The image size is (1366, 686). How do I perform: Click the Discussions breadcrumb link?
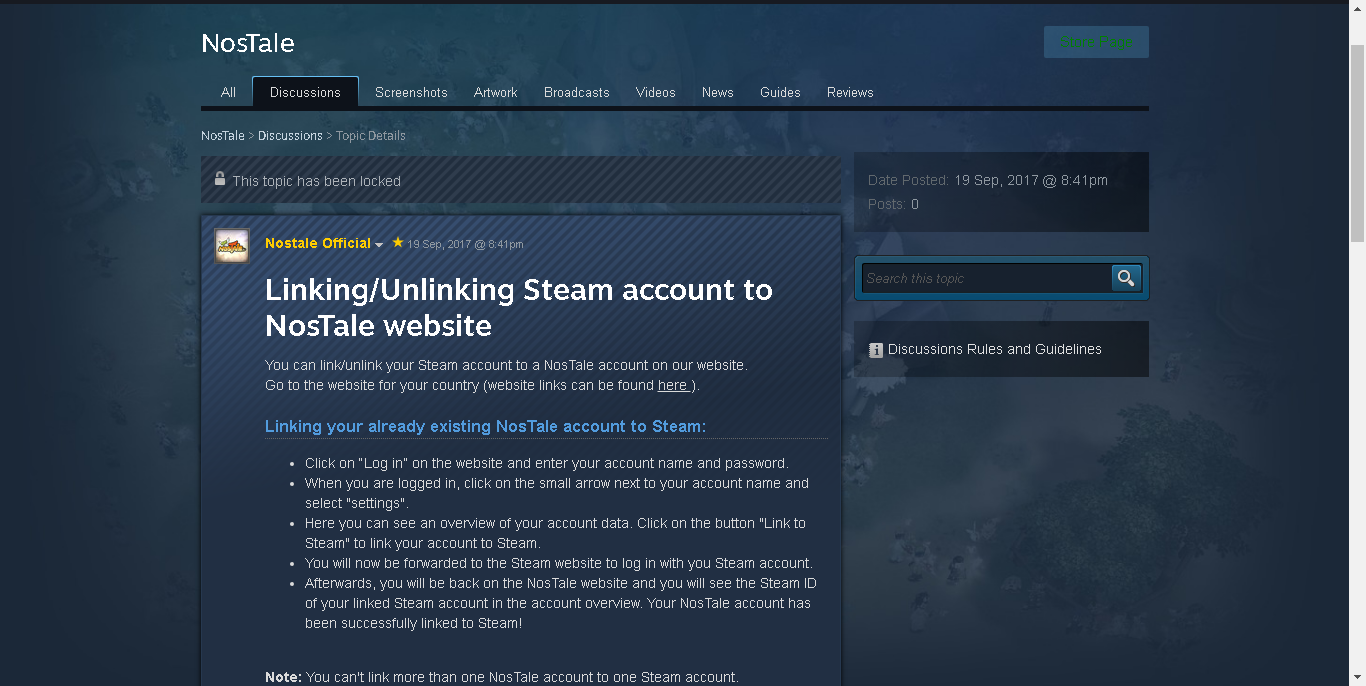pyautogui.click(x=290, y=135)
